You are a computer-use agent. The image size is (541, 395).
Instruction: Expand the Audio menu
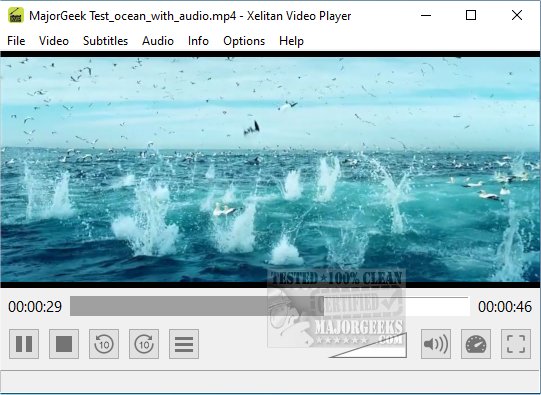(x=158, y=41)
